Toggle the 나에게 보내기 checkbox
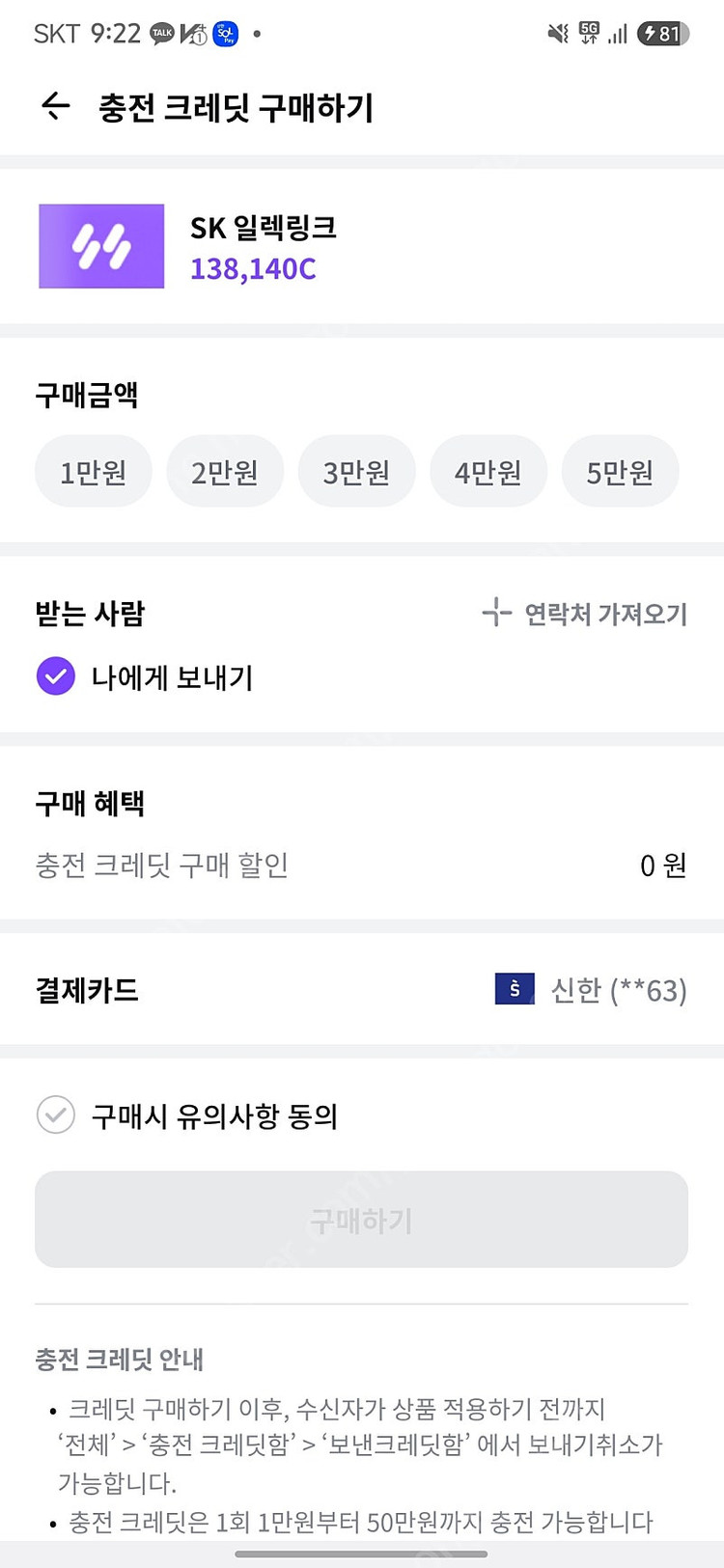 click(x=56, y=676)
